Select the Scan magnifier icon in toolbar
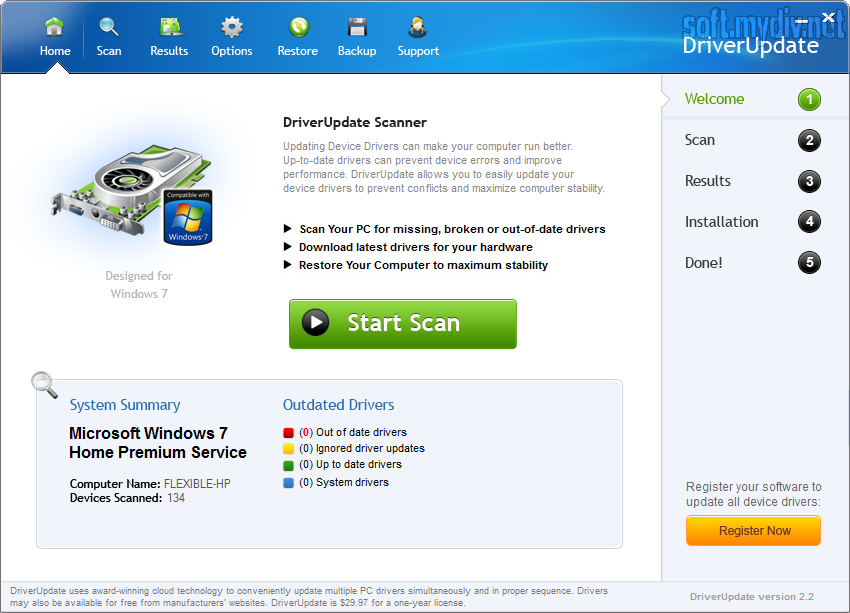The height and width of the screenshot is (613, 850). click(108, 27)
